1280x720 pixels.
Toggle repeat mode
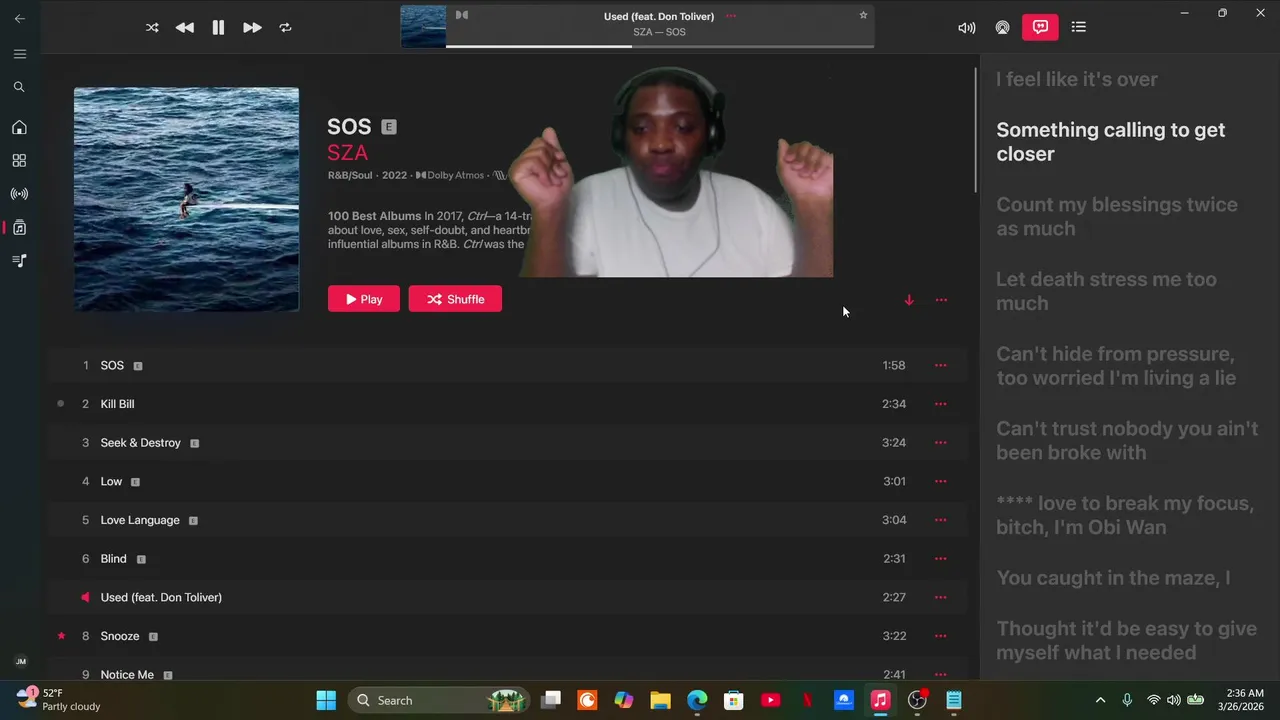point(285,28)
